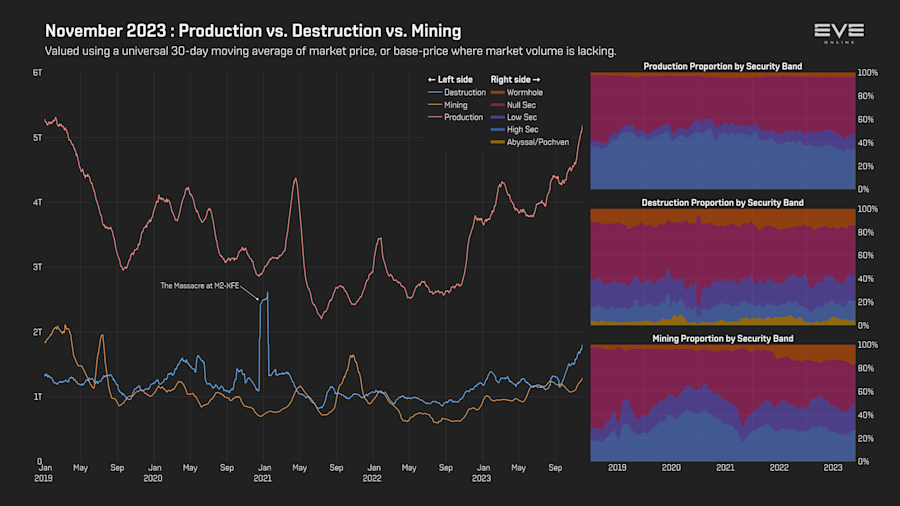Click the Abyssal/Pochven legend label
This screenshot has width=900, height=506.
pos(538,142)
